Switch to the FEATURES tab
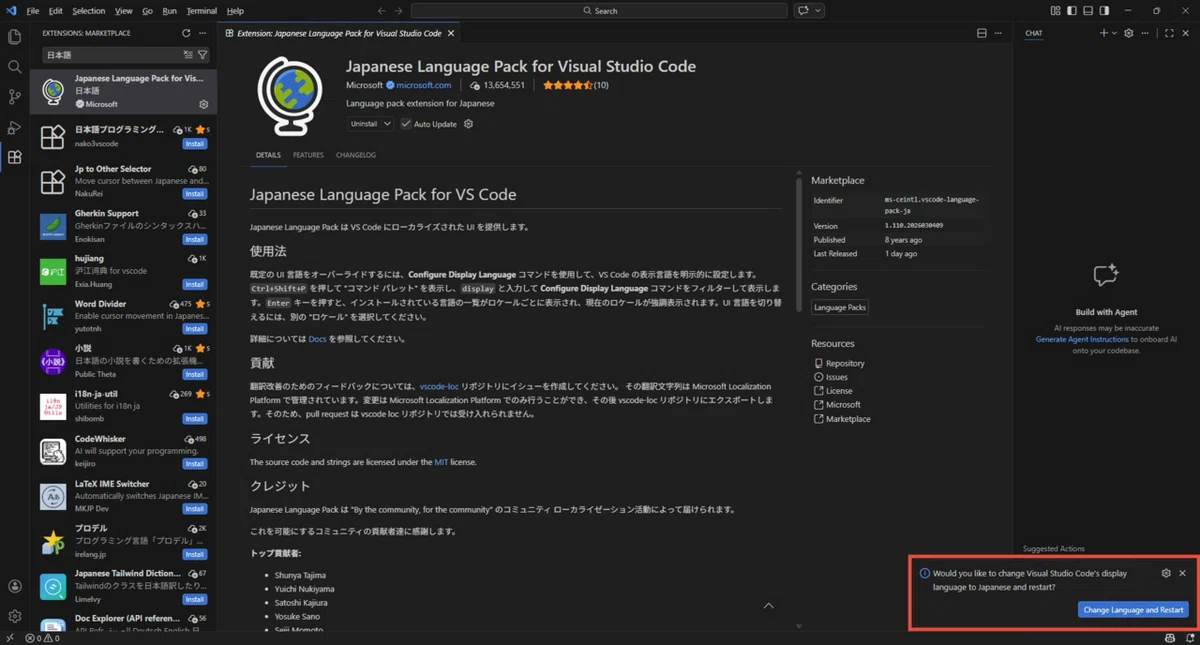The image size is (1200, 645). [308, 155]
